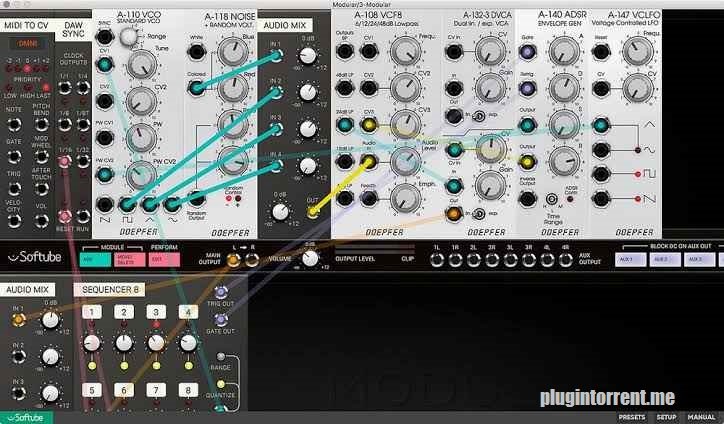Toggle the AUX 3 block DC button
Viewport: 724px width, 424px height.
[x=700, y=260]
